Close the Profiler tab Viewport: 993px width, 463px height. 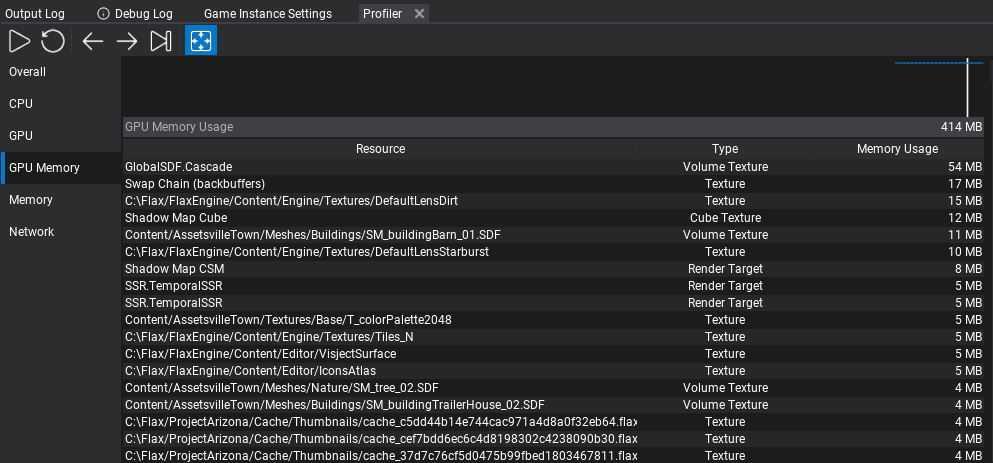pos(419,13)
